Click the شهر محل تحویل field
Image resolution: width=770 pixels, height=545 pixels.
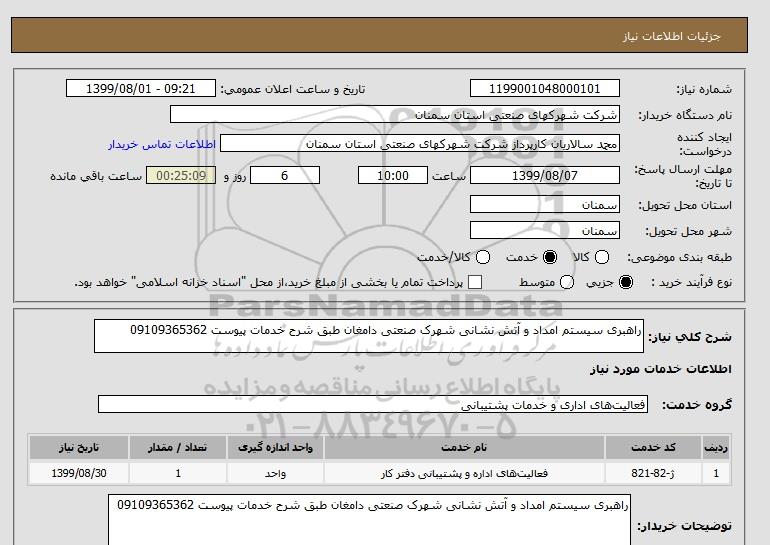545,230
